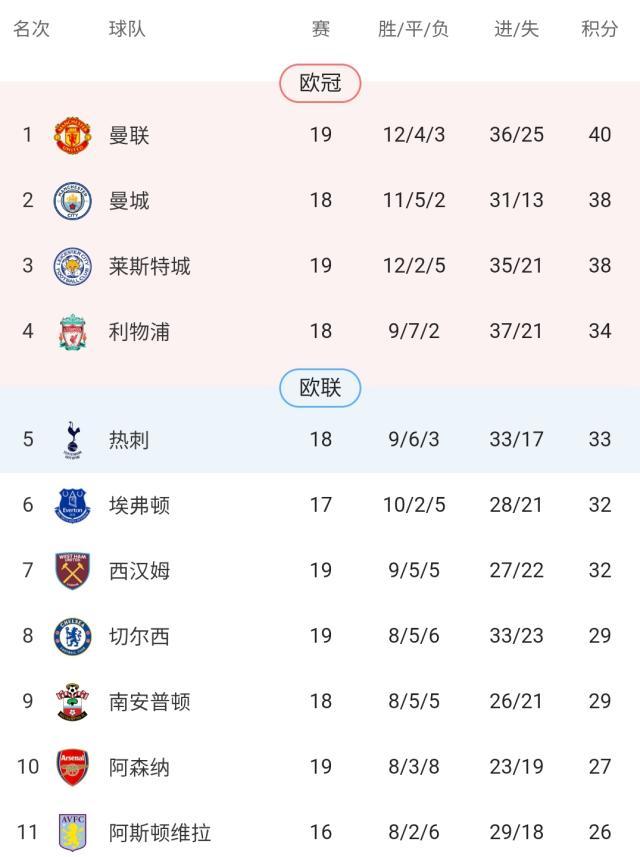This screenshot has height=857, width=640.
Task: Select the Tottenham cockerel logo
Action: coord(72,439)
